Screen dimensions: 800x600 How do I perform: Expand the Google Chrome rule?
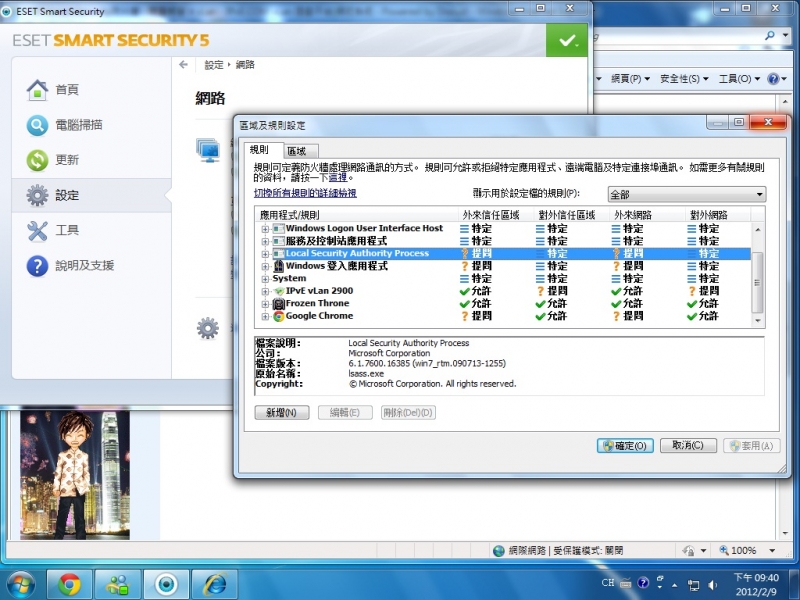265,316
